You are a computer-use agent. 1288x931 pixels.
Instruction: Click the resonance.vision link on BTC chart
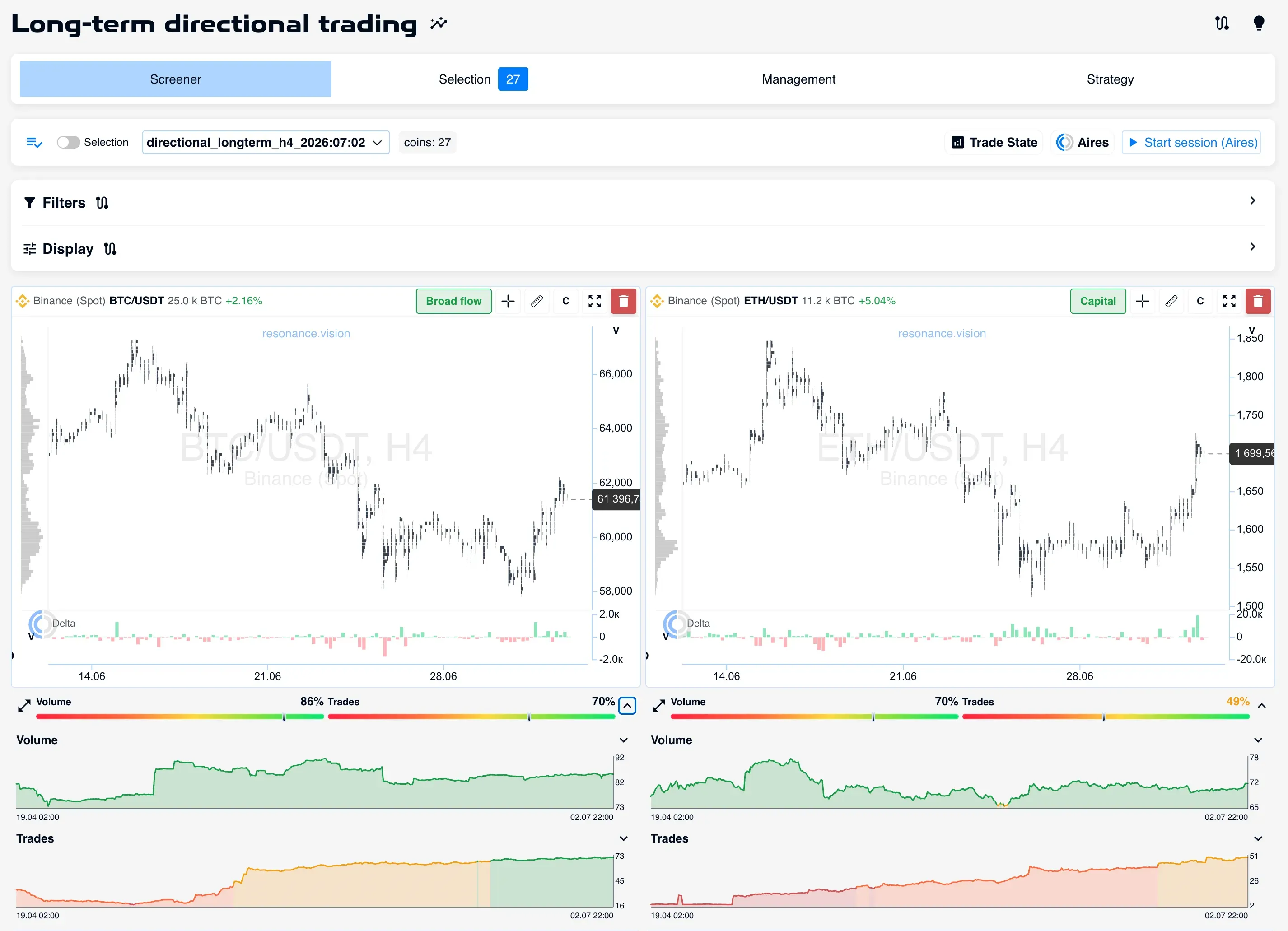[306, 333]
